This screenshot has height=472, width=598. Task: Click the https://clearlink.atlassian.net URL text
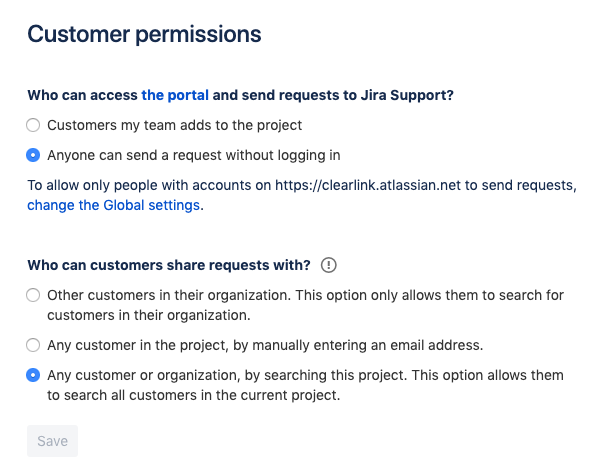pyautogui.click(x=368, y=185)
